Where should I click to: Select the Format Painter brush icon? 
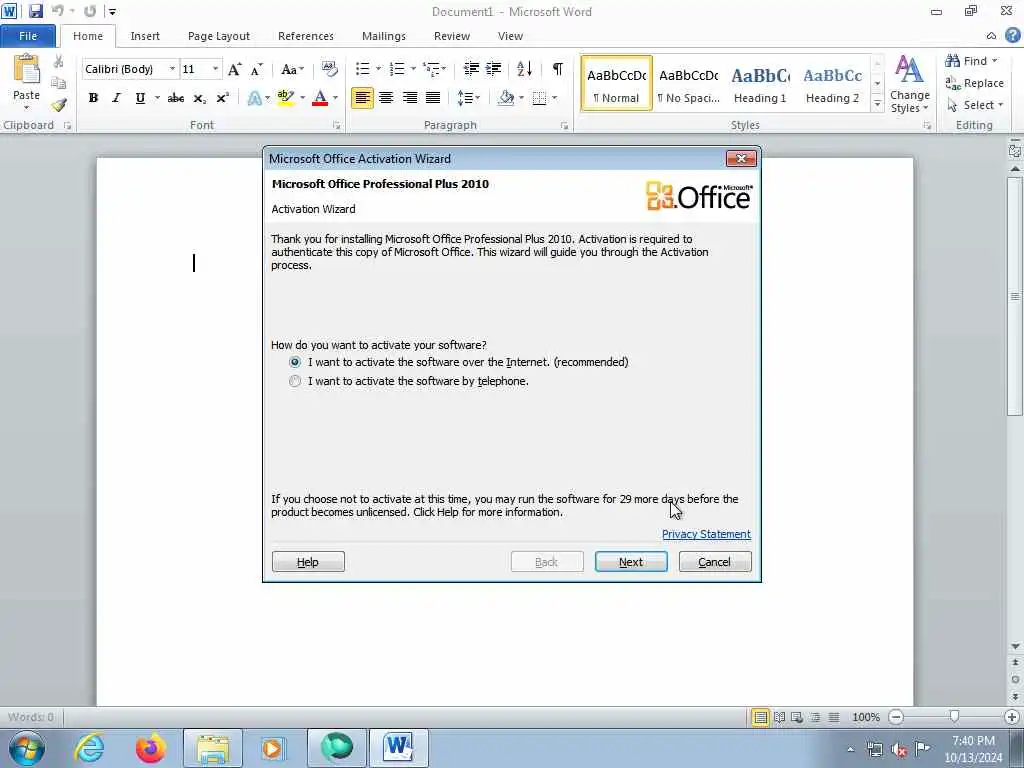(58, 104)
